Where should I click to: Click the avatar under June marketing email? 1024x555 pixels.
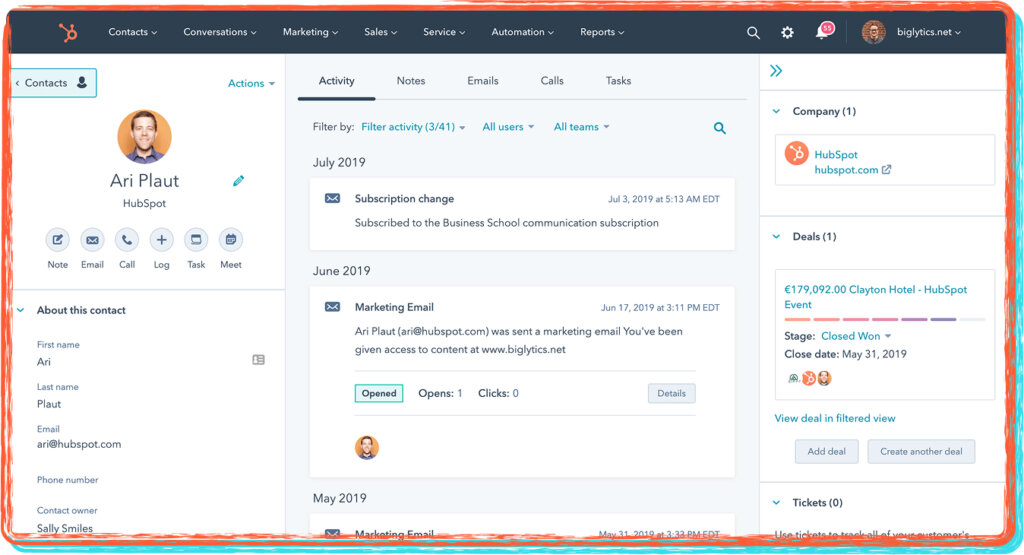pos(366,448)
